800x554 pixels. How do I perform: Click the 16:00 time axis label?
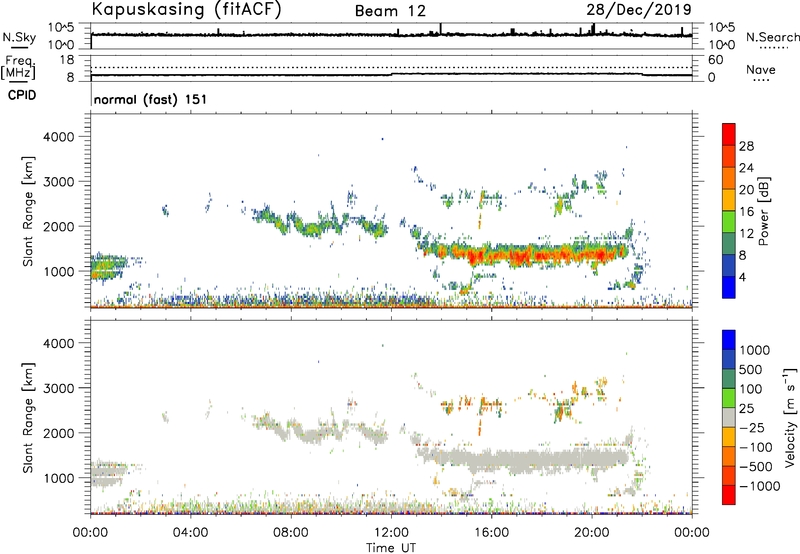(x=491, y=533)
